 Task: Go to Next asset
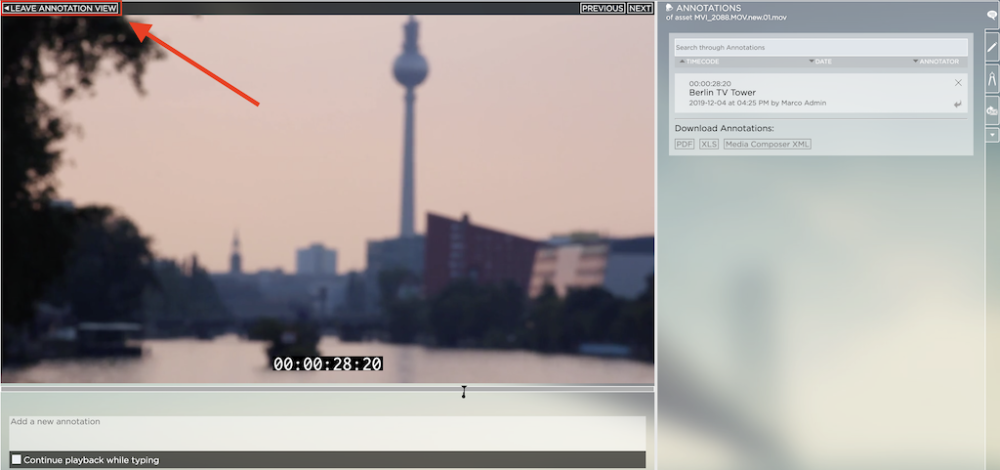point(640,8)
